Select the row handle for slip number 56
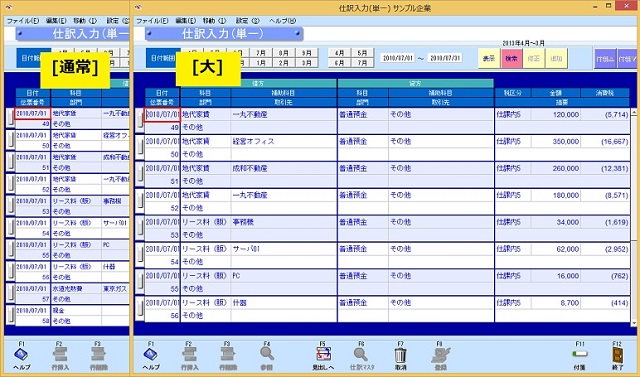 tap(139, 309)
